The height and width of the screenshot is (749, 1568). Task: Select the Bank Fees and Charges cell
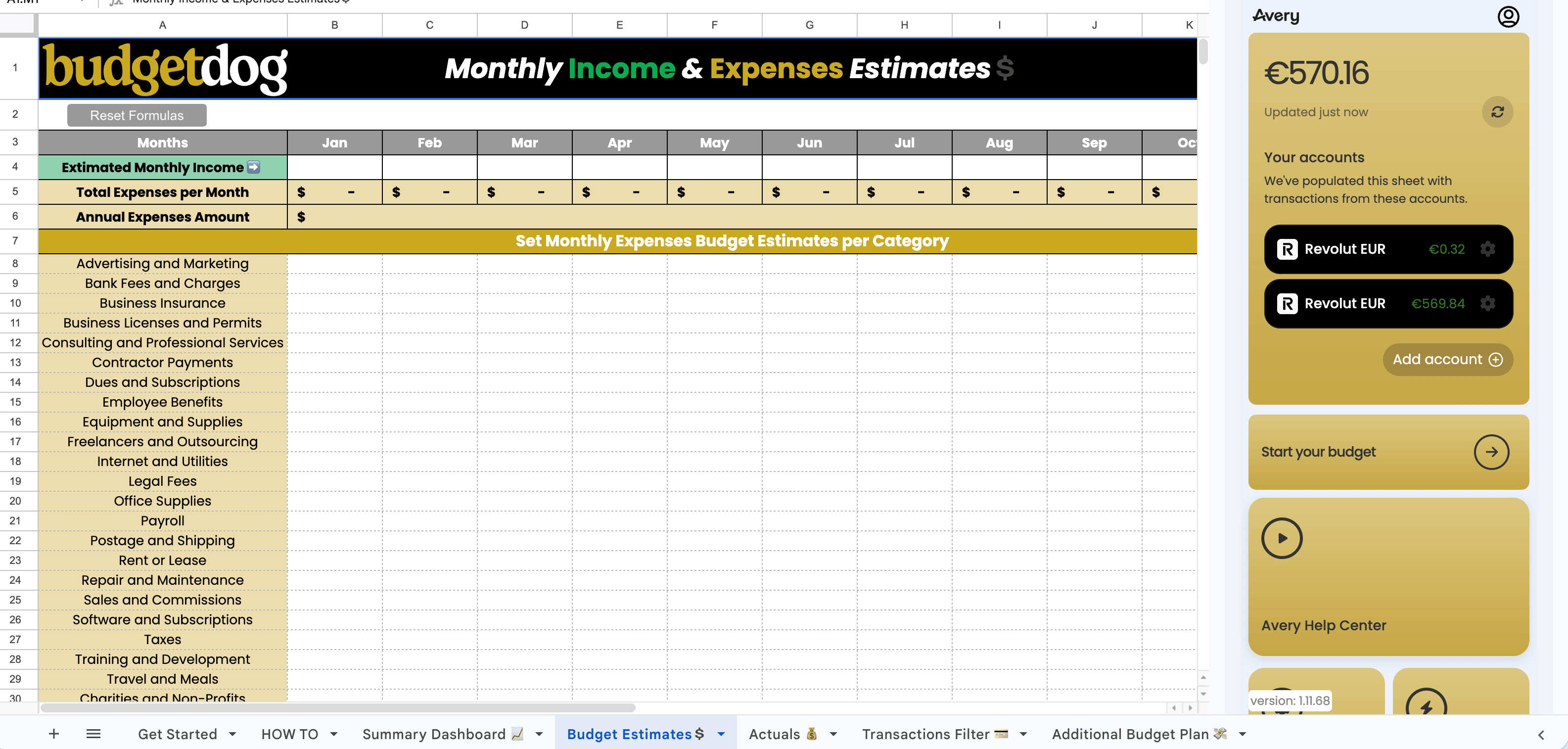[163, 283]
